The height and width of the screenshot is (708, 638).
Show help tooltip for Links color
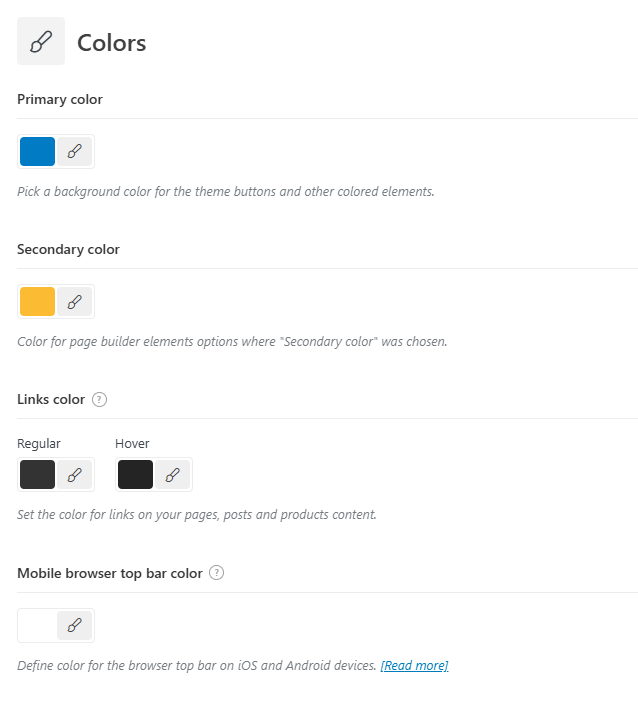tap(99, 400)
